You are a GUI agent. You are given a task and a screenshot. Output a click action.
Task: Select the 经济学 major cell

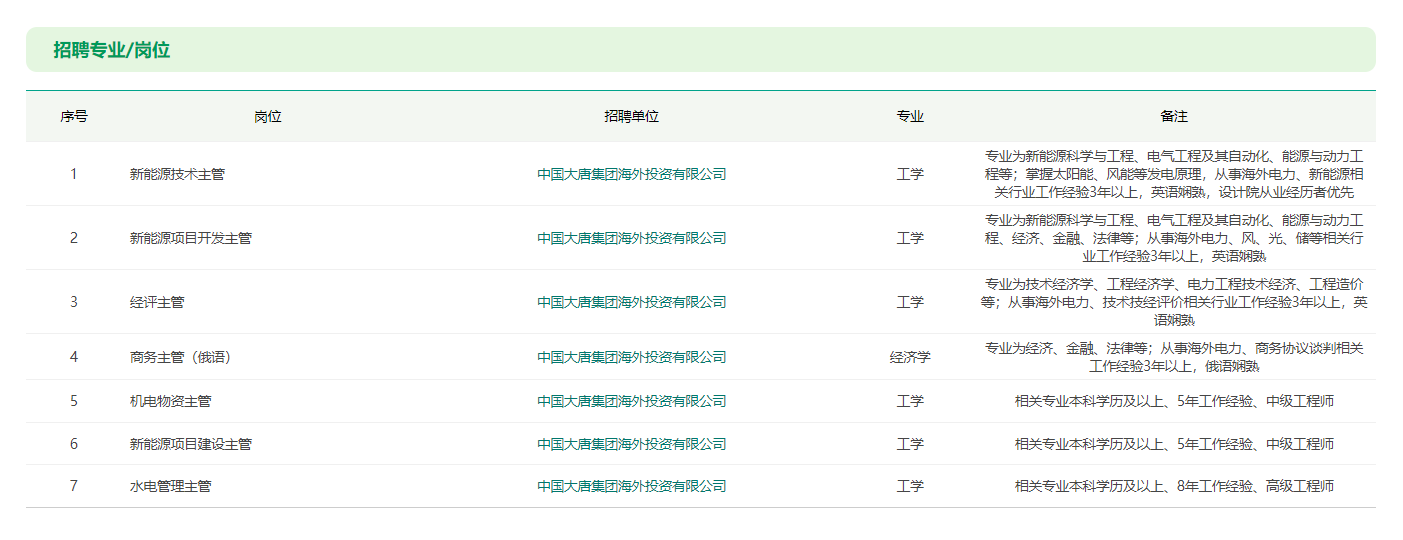click(x=910, y=357)
